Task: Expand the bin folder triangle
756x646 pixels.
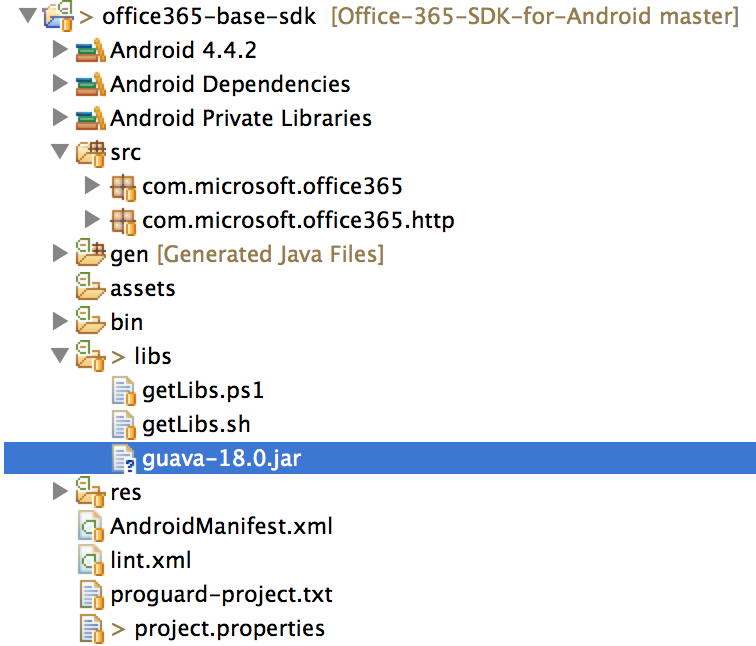Action: 59,322
